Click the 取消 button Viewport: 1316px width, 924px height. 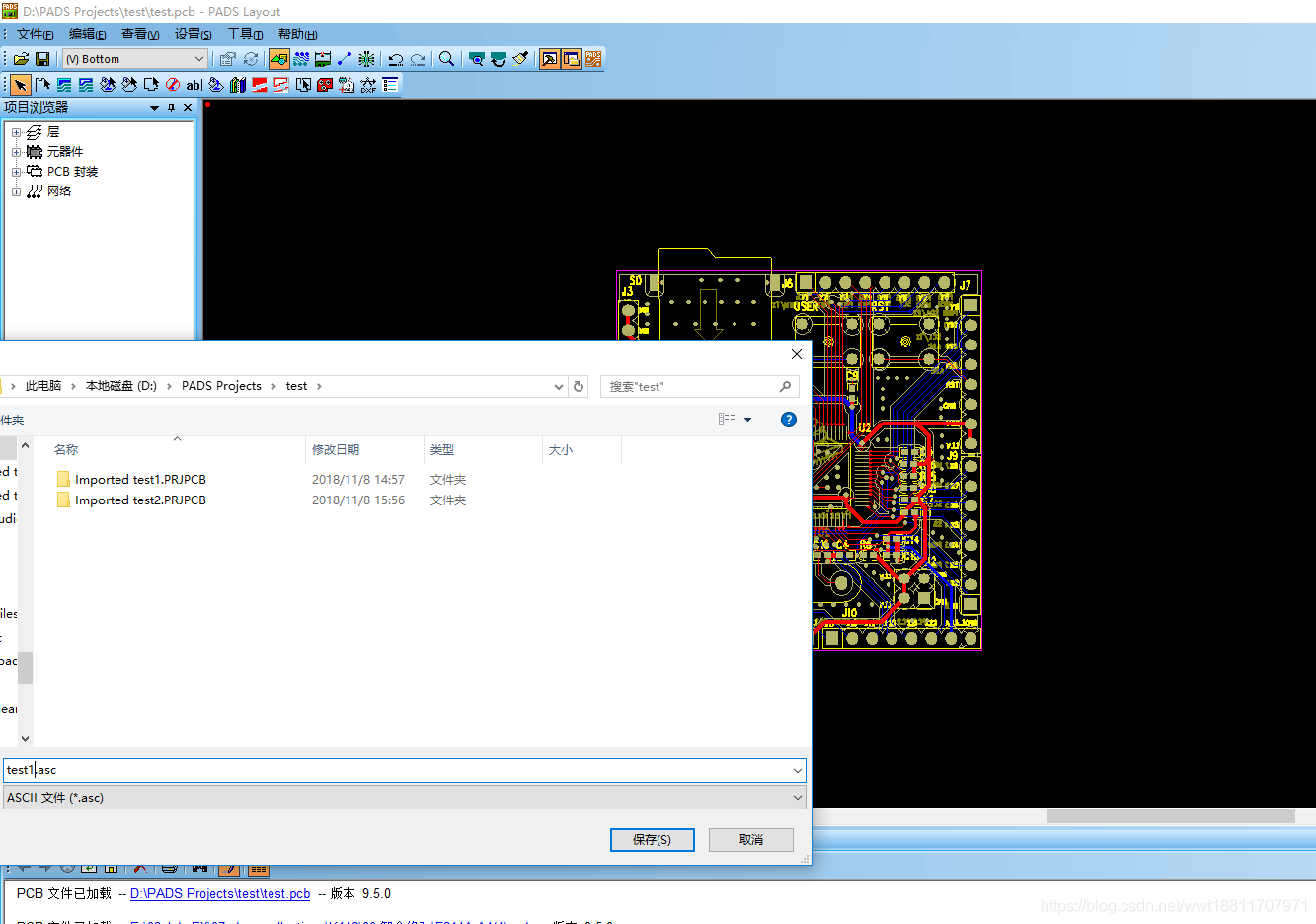pyautogui.click(x=751, y=839)
